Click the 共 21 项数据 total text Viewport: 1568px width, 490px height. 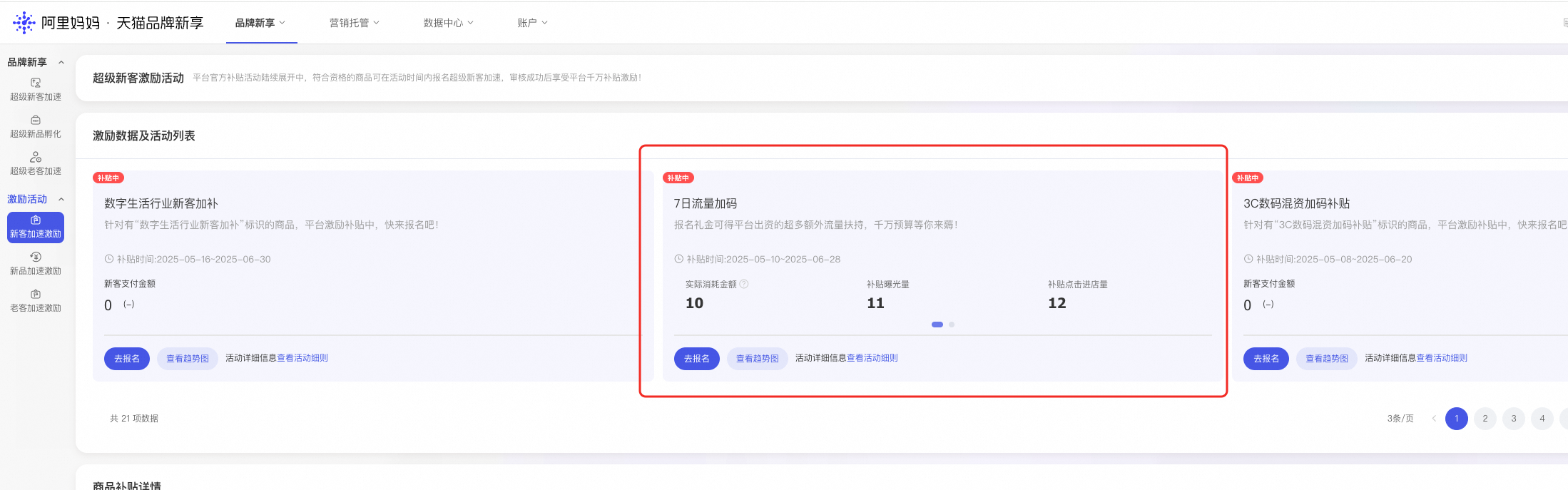point(134,419)
